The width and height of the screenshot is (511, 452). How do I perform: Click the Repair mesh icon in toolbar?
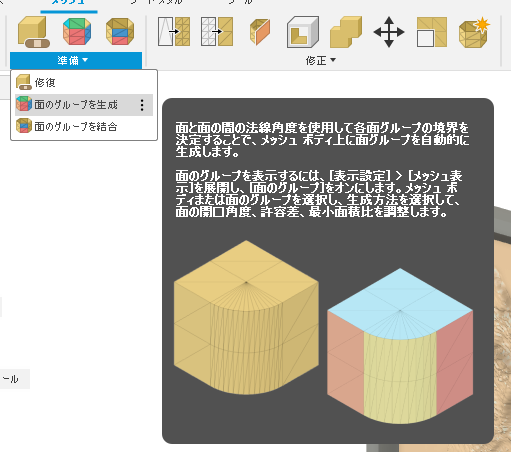pyautogui.click(x=33, y=32)
